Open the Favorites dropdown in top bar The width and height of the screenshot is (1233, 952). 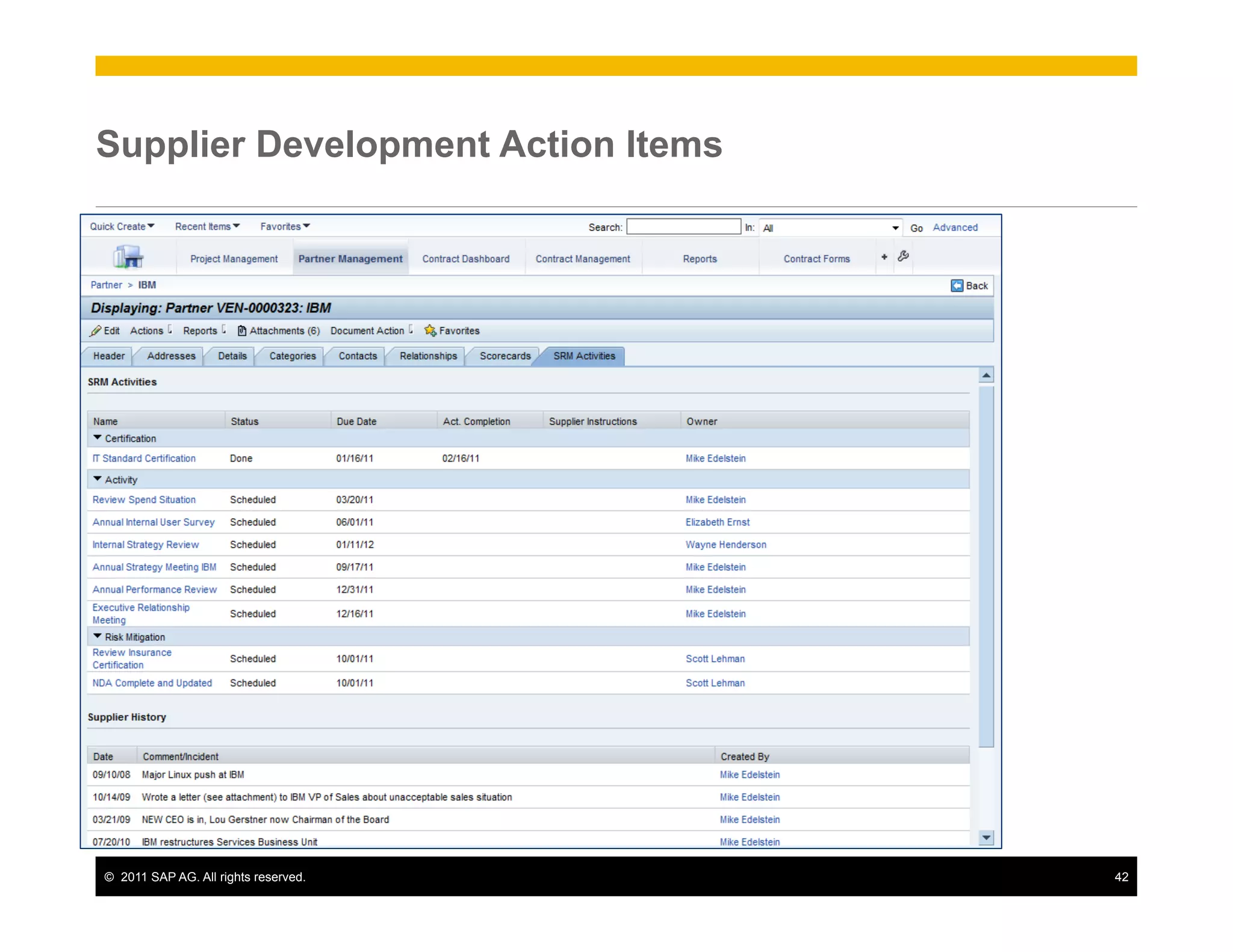tap(285, 226)
